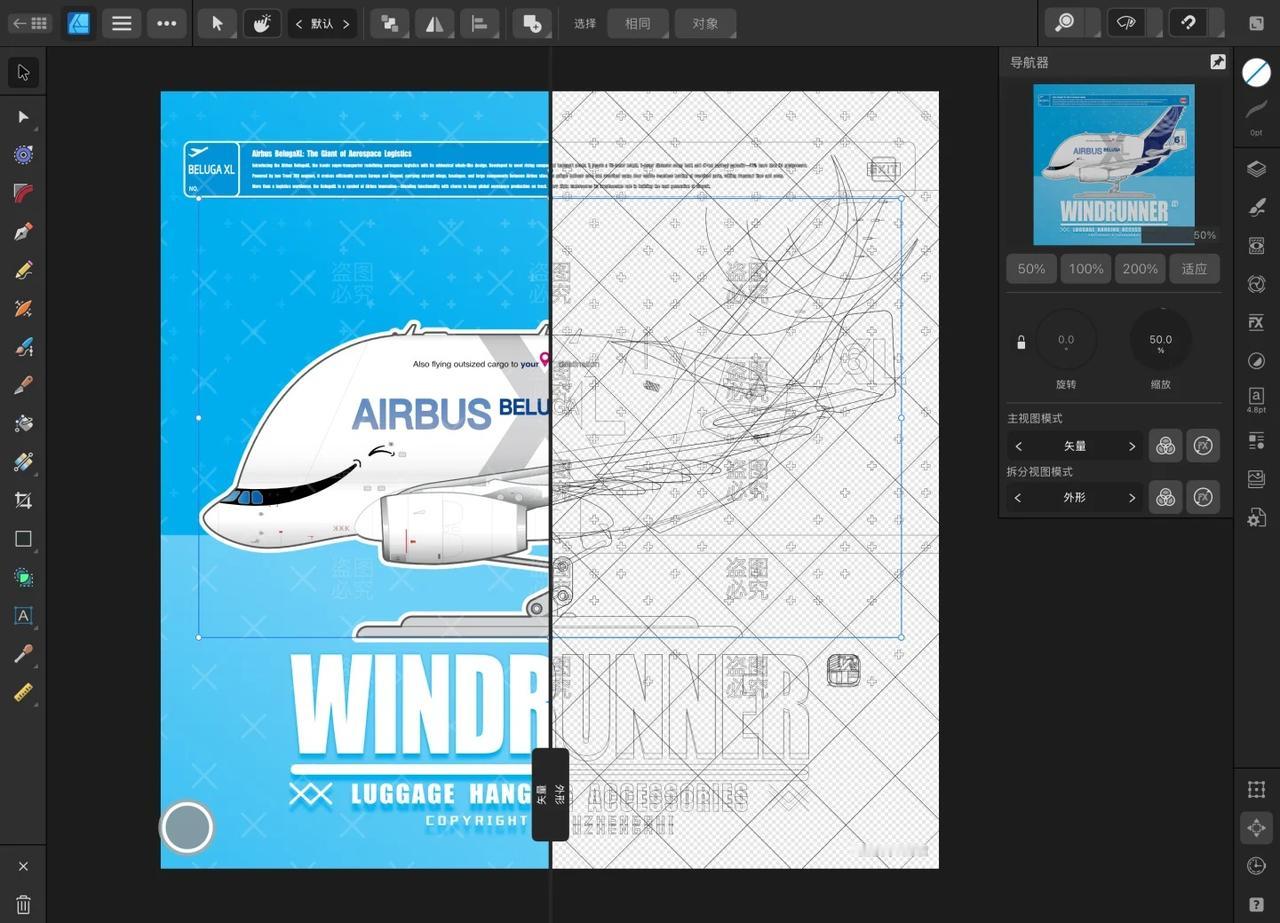Pick the Pencil tool
The image size is (1280, 923).
[23, 270]
